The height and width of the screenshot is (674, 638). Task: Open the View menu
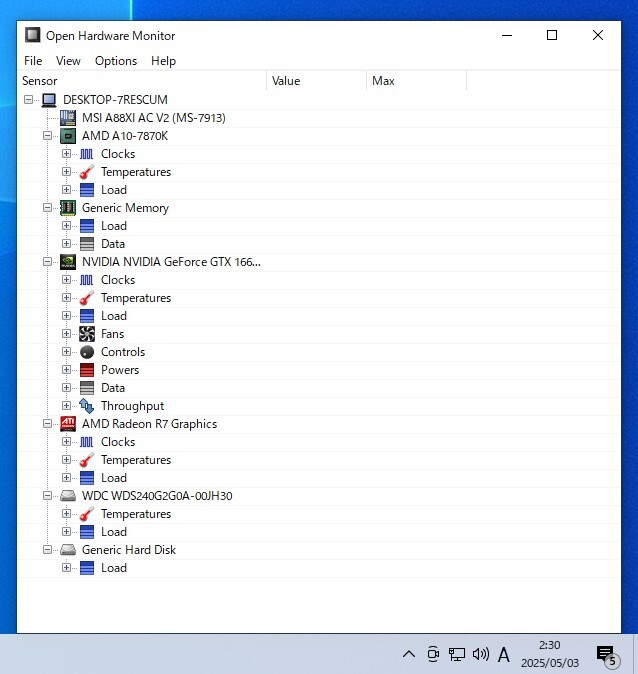(x=68, y=61)
